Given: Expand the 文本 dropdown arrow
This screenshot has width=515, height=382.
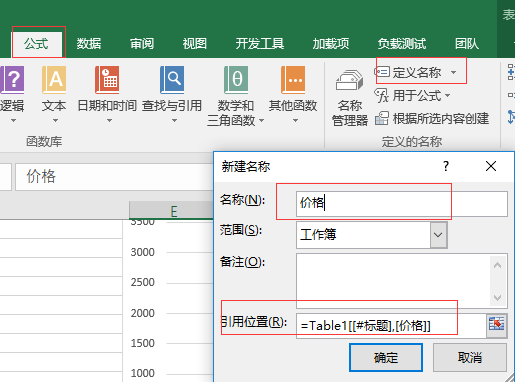Looking at the screenshot, I should pos(55,120).
